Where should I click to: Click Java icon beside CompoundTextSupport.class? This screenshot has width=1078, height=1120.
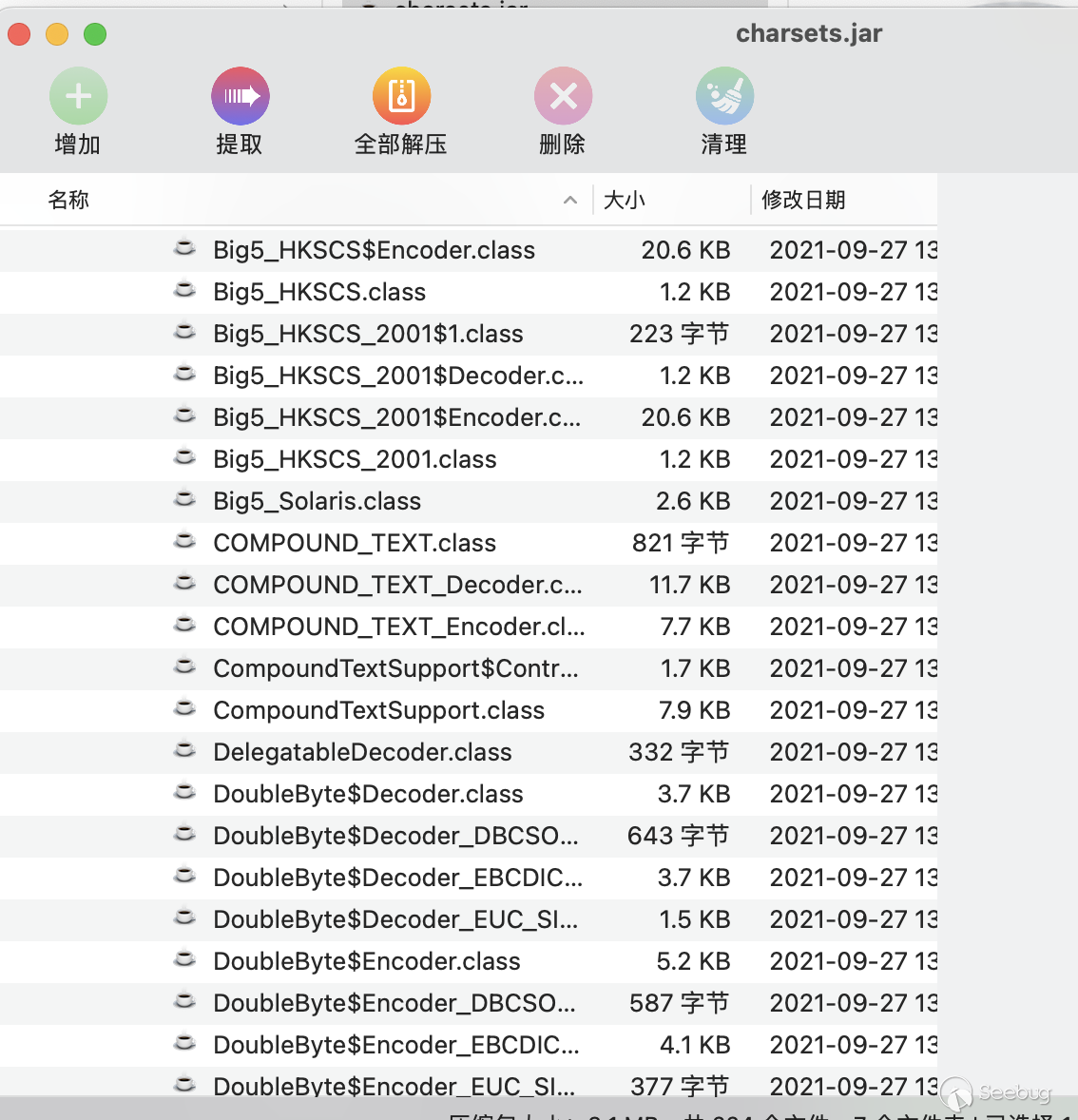click(x=185, y=707)
